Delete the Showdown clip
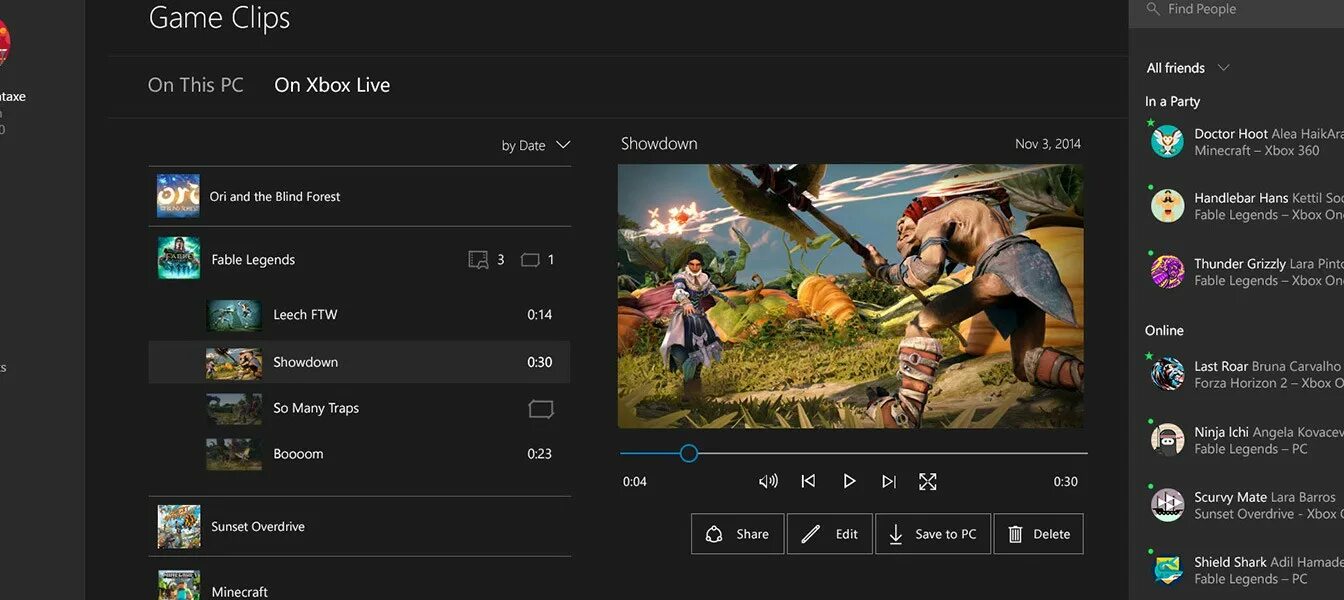This screenshot has height=600, width=1344. coord(1038,534)
